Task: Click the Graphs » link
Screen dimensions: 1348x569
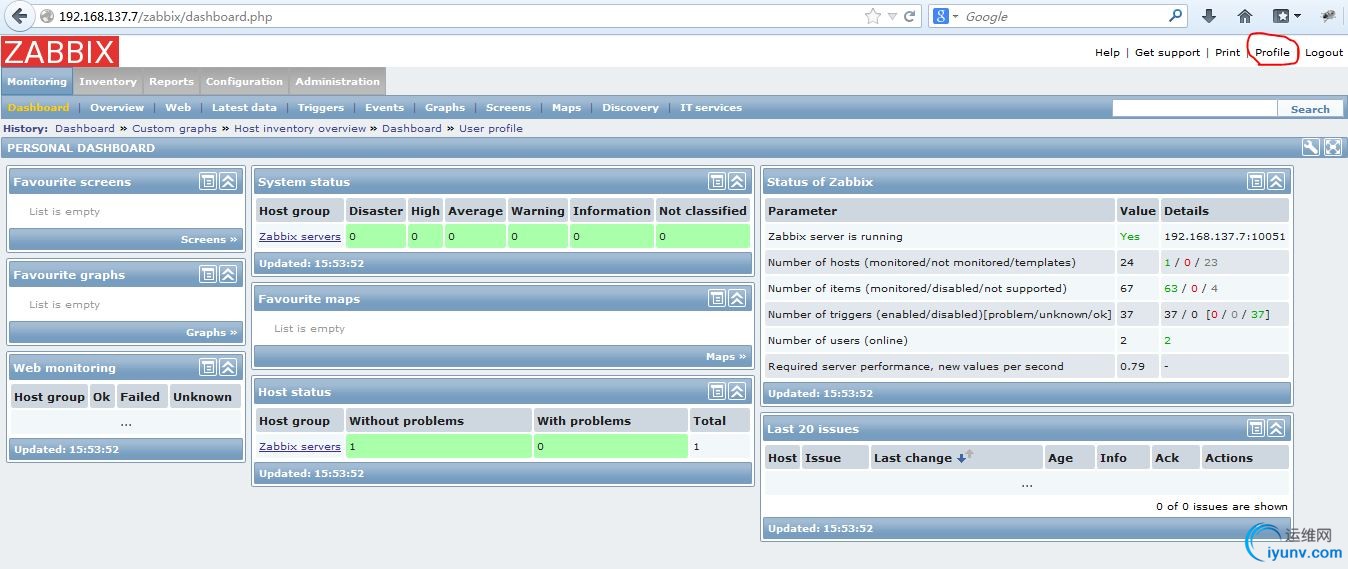Action: (x=212, y=333)
